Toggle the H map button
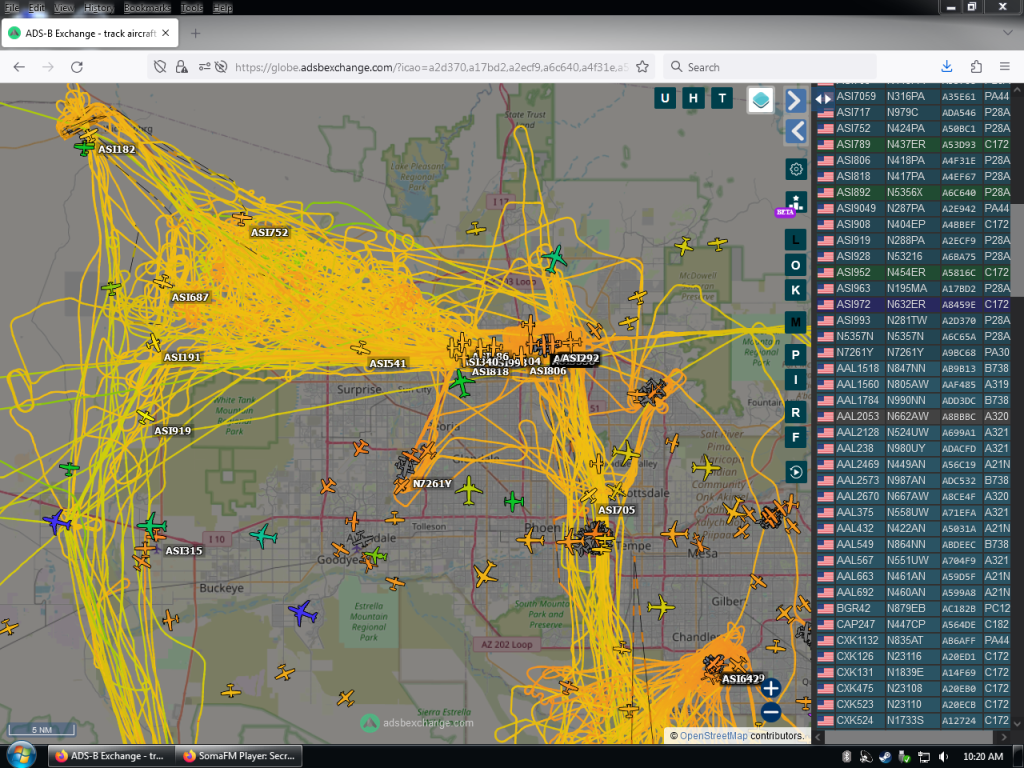This screenshot has width=1024, height=768. 693,99
